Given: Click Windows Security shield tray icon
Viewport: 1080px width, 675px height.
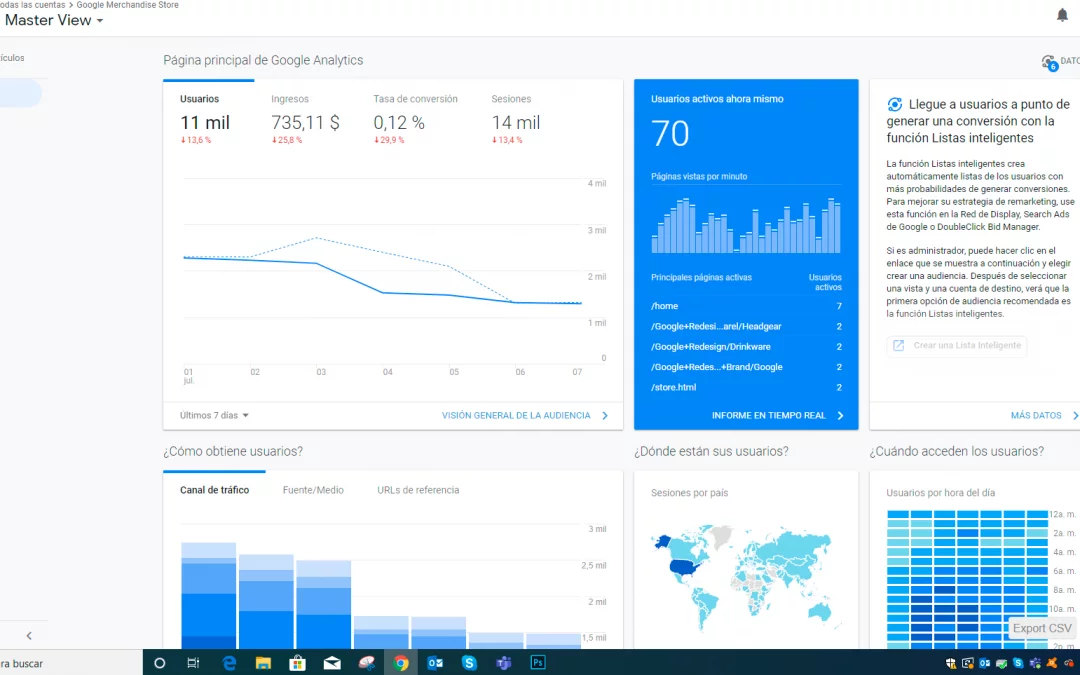Looking at the screenshot, I should pos(951,663).
